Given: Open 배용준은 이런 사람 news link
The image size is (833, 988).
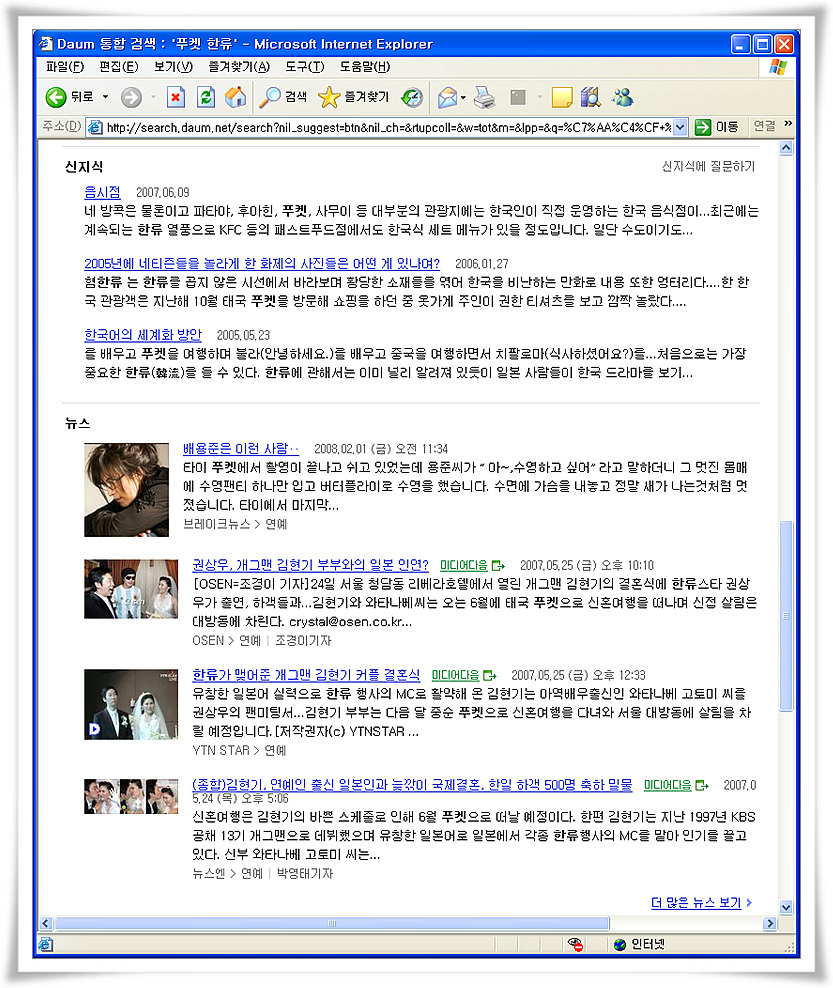Looking at the screenshot, I should click(x=241, y=449).
